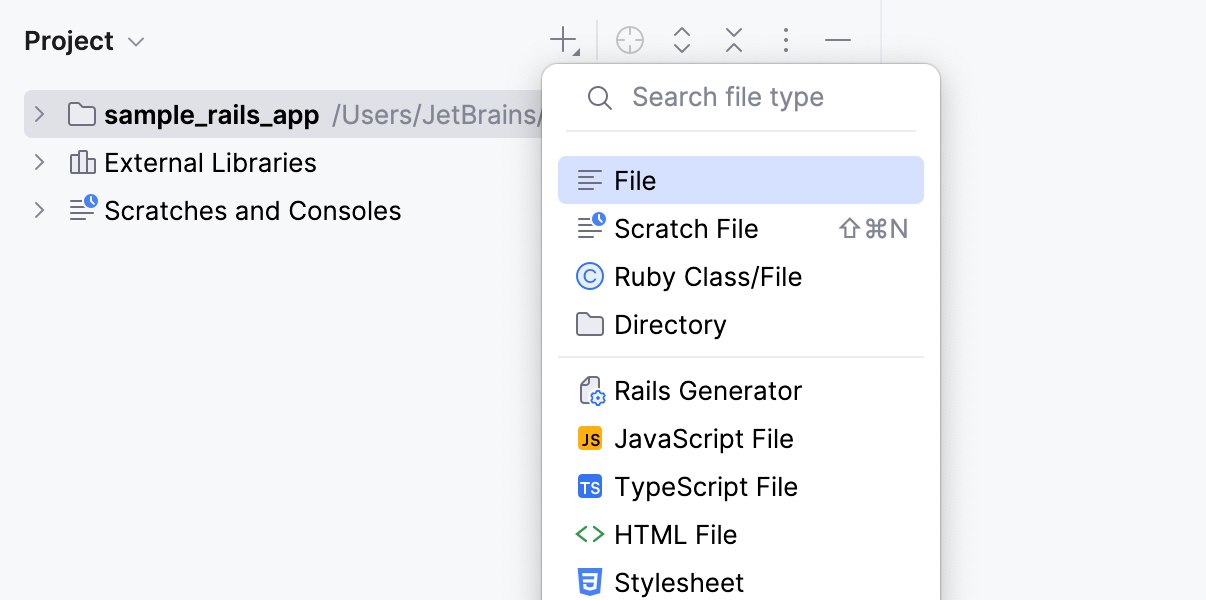
Task: Click the HTML File icon
Action: click(590, 534)
